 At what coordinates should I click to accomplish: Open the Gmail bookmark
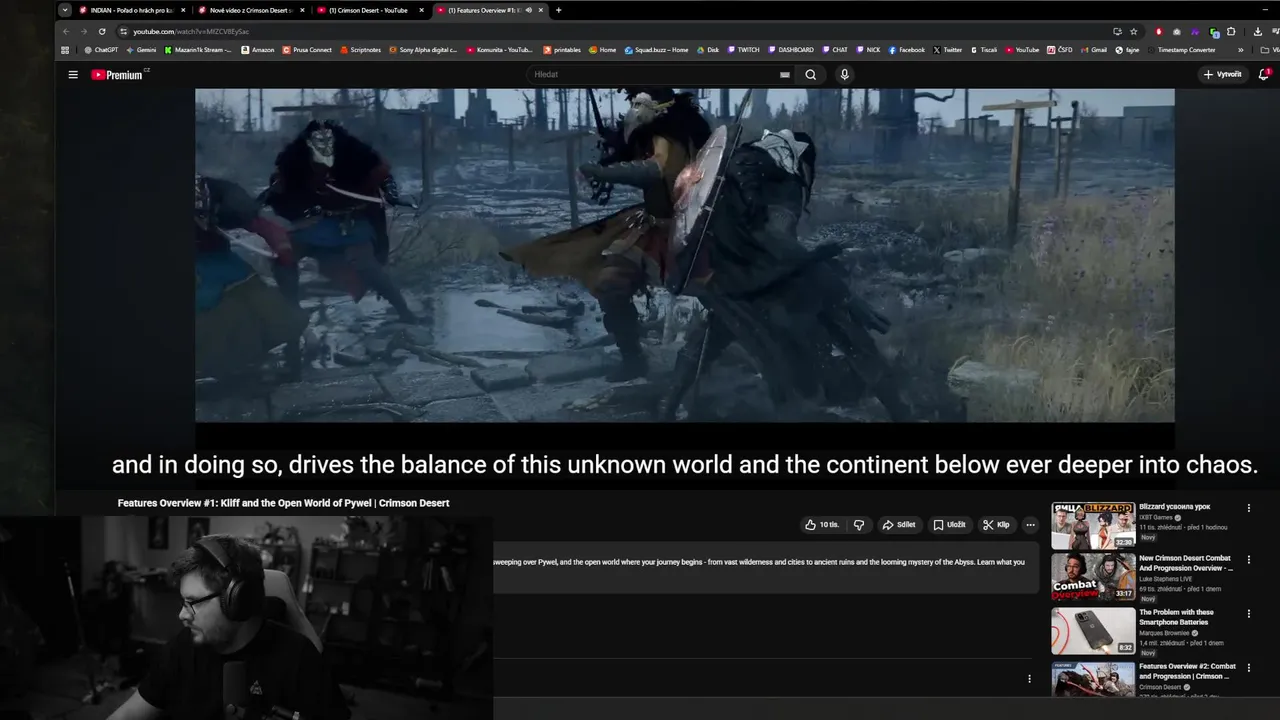click(x=1094, y=50)
